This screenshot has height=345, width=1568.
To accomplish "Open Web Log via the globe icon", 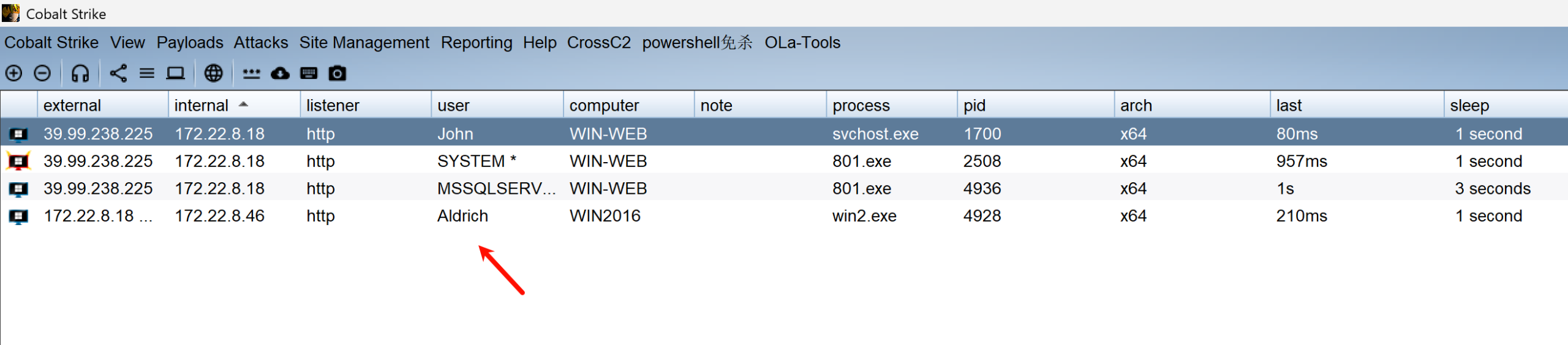I will [213, 73].
